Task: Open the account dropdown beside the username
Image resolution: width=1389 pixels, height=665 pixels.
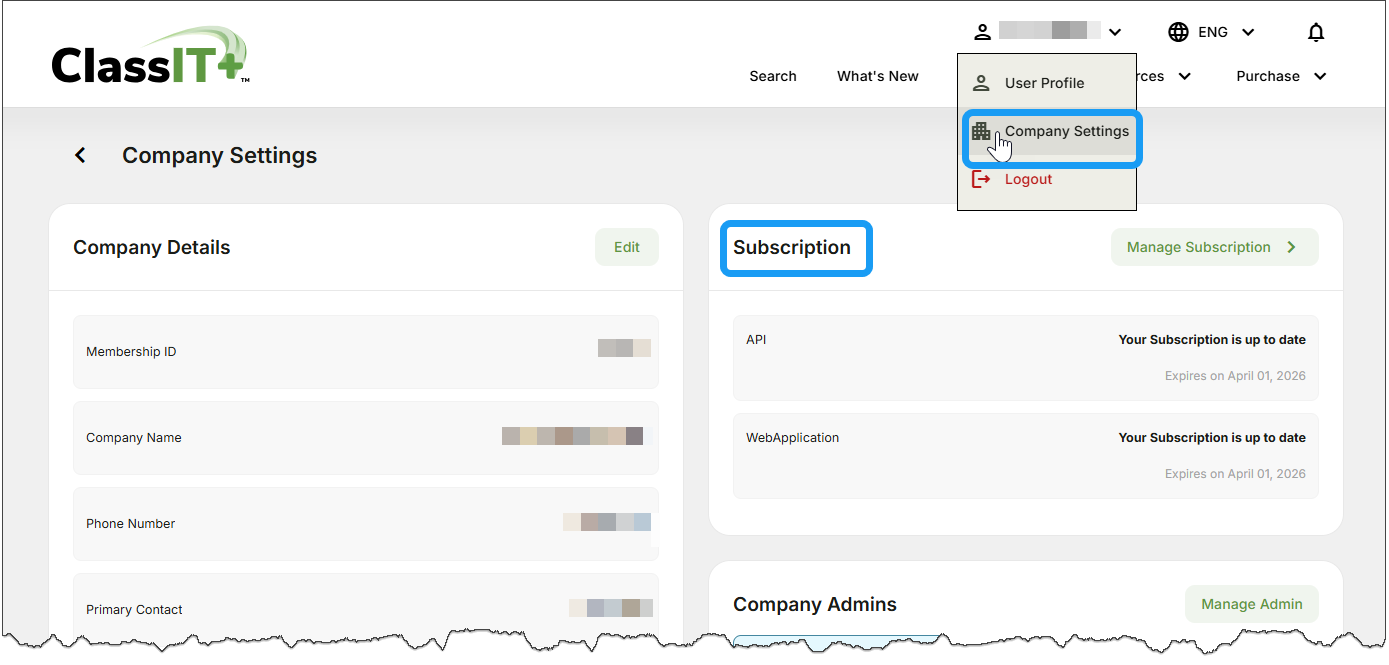Action: (1115, 31)
